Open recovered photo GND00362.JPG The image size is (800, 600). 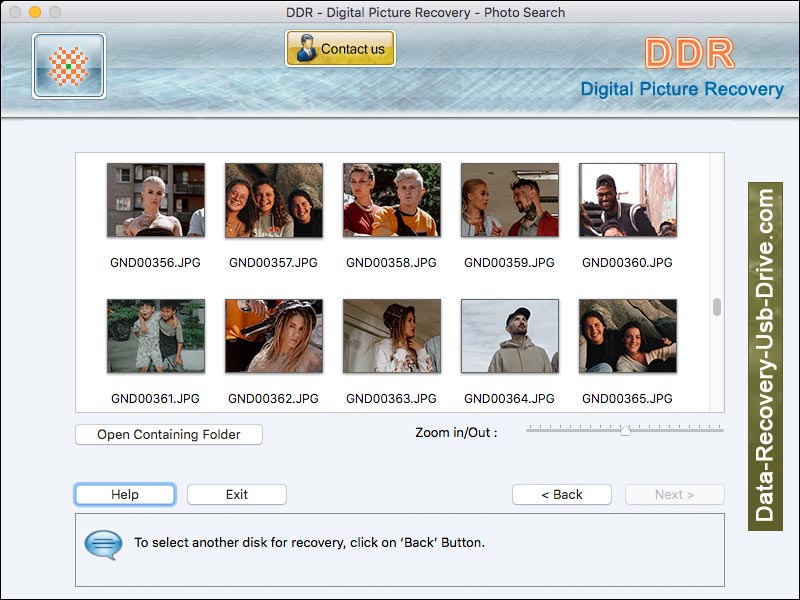pos(273,336)
